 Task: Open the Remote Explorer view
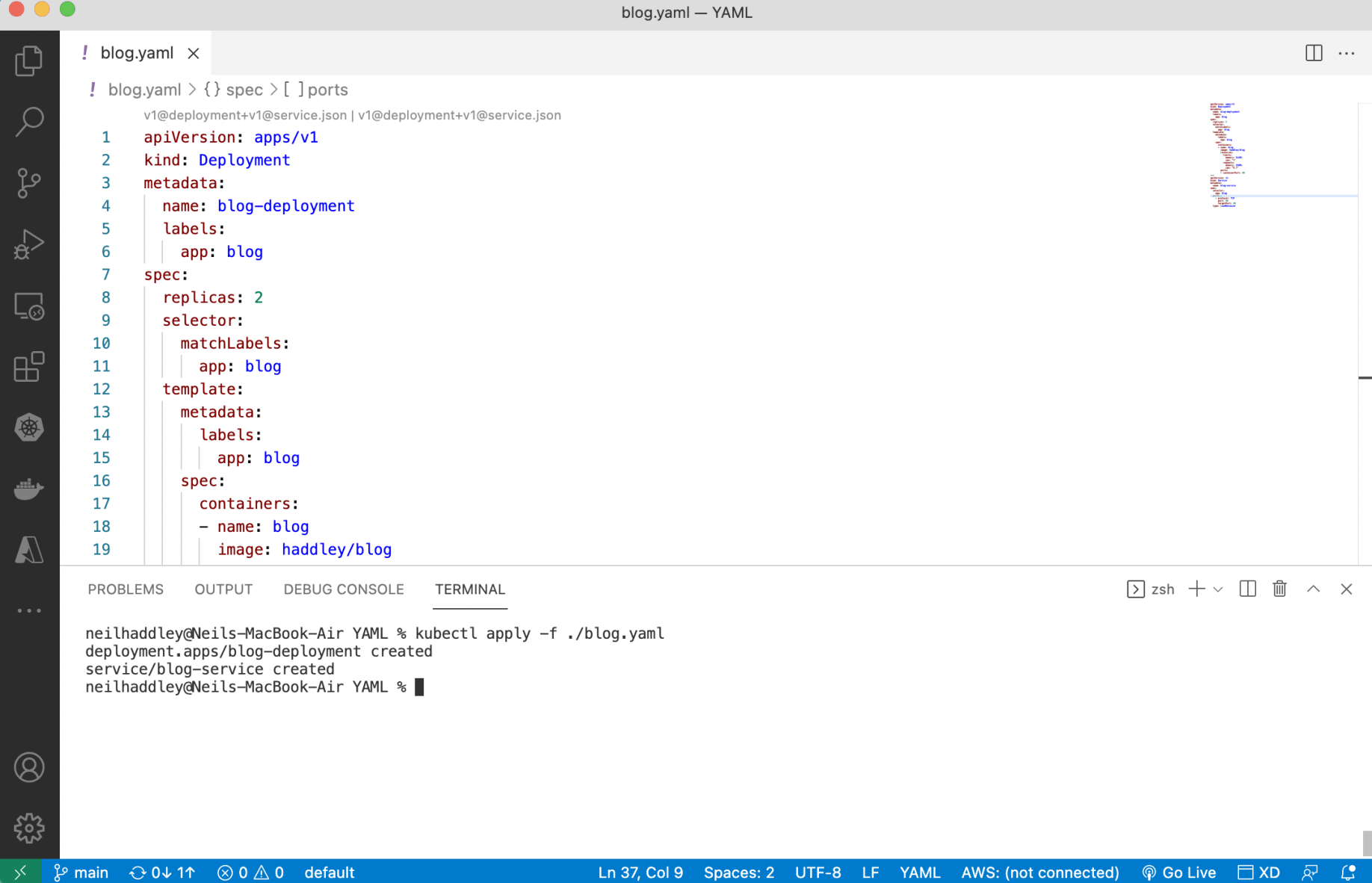(29, 306)
